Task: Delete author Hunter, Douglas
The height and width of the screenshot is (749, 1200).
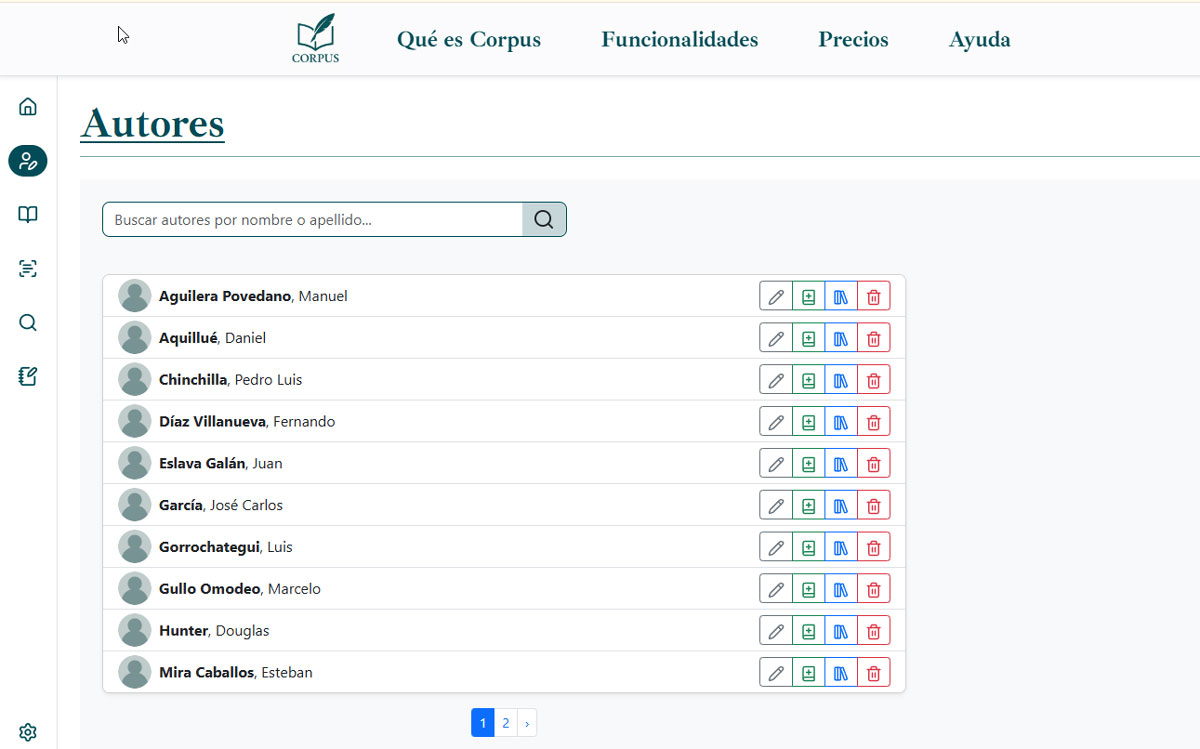Action: tap(873, 632)
